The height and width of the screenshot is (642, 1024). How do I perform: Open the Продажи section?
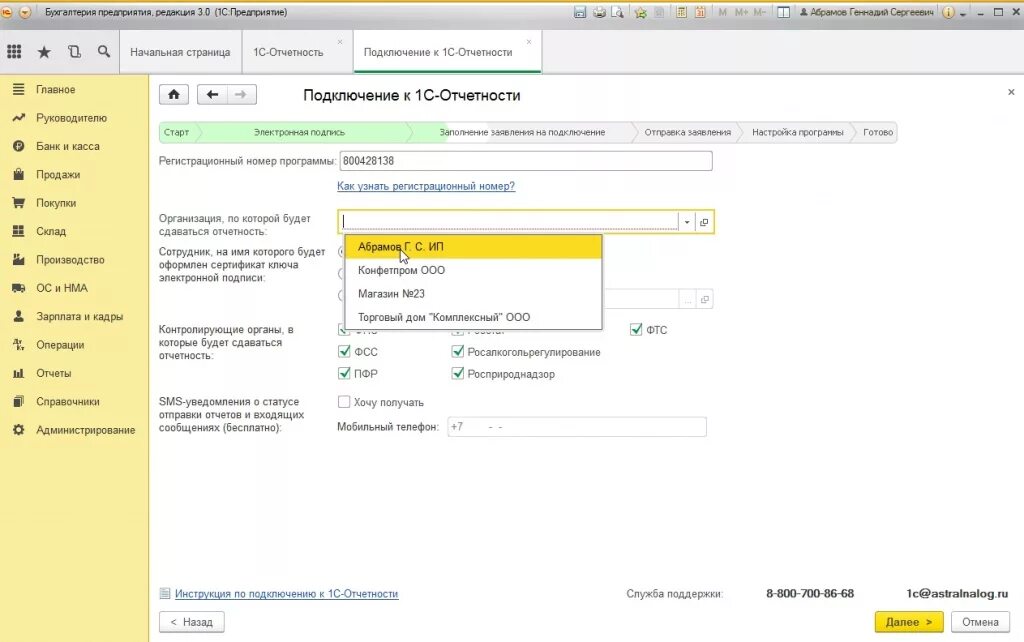[x=58, y=174]
